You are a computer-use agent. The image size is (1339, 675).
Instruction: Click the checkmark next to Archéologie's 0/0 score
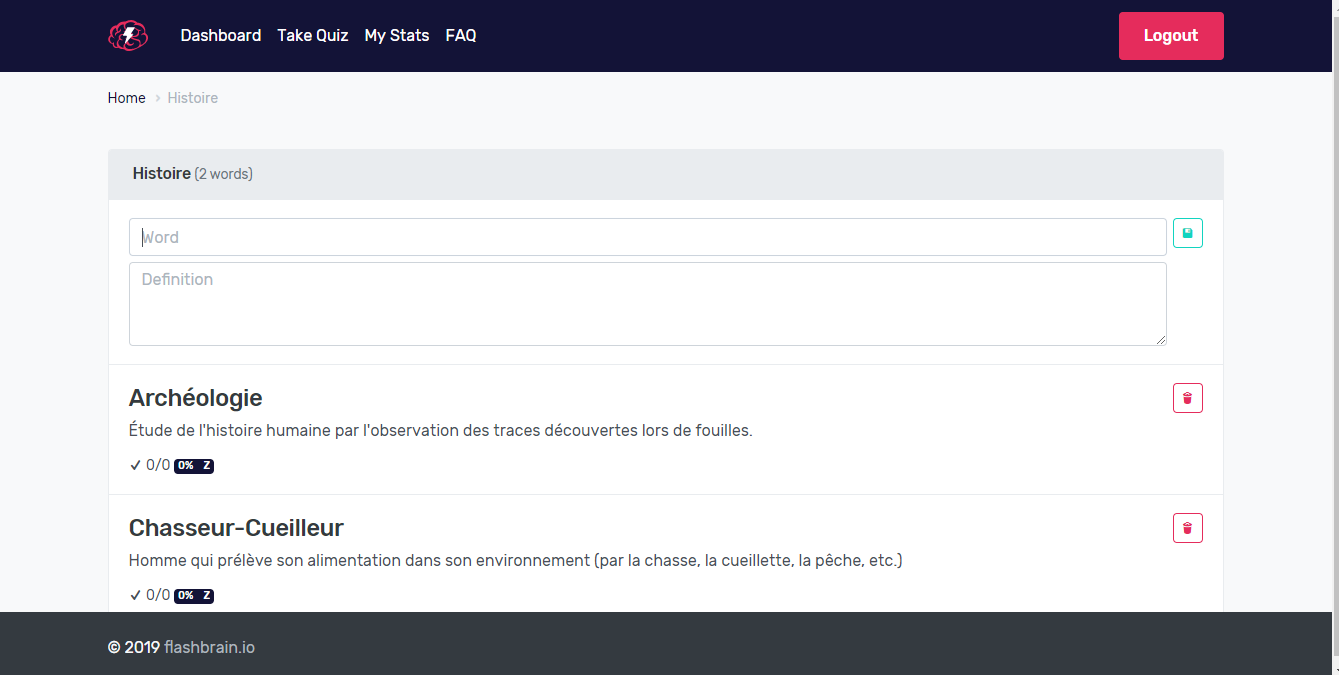[x=135, y=465]
